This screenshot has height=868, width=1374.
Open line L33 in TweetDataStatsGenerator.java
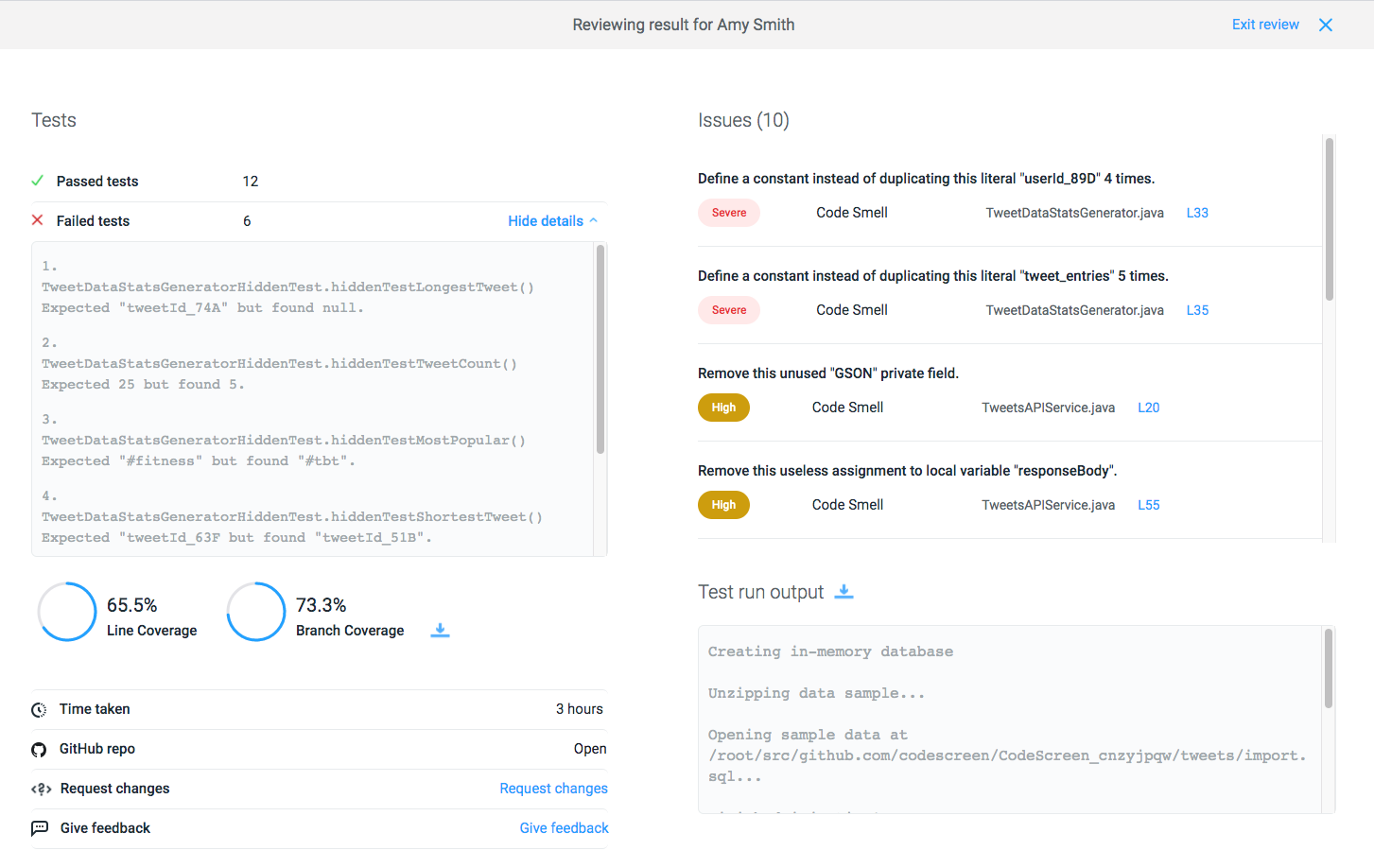point(1197,212)
